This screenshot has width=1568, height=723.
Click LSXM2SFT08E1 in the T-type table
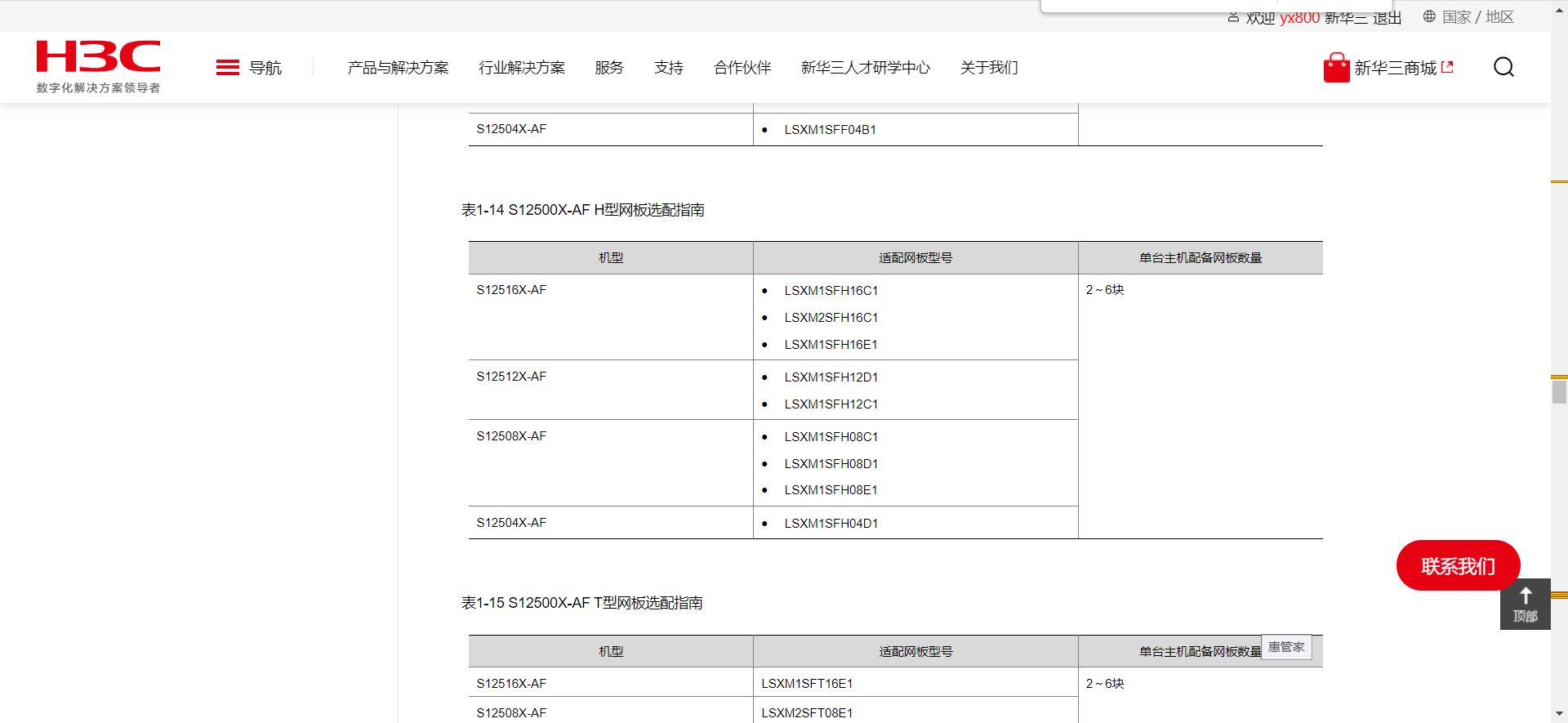(807, 713)
